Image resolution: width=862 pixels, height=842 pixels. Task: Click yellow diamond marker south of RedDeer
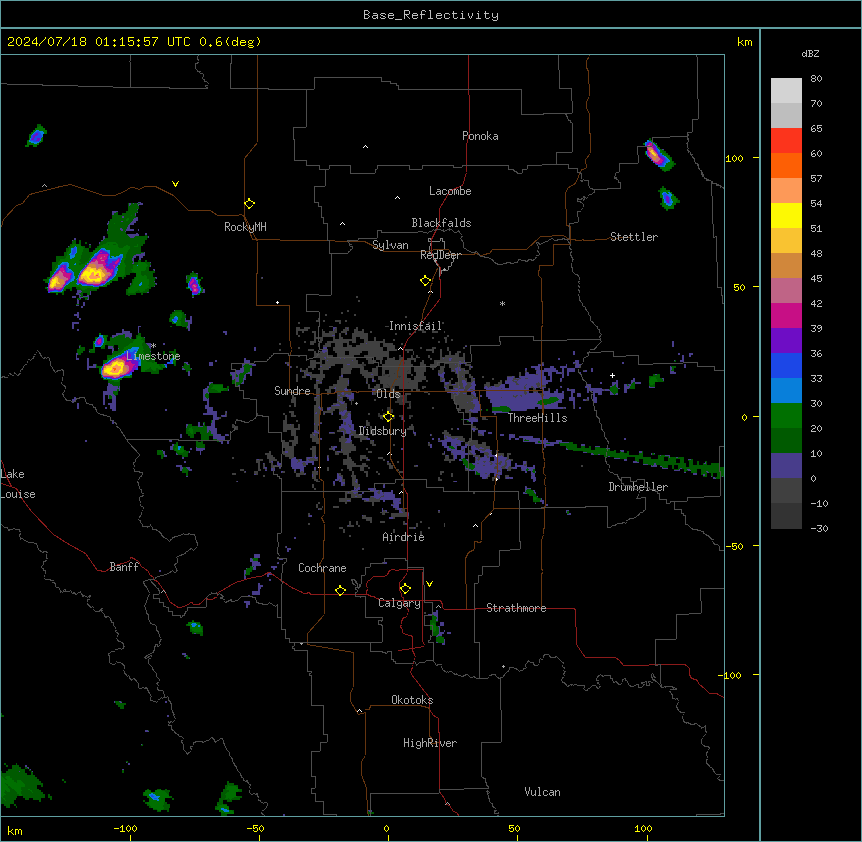point(426,281)
